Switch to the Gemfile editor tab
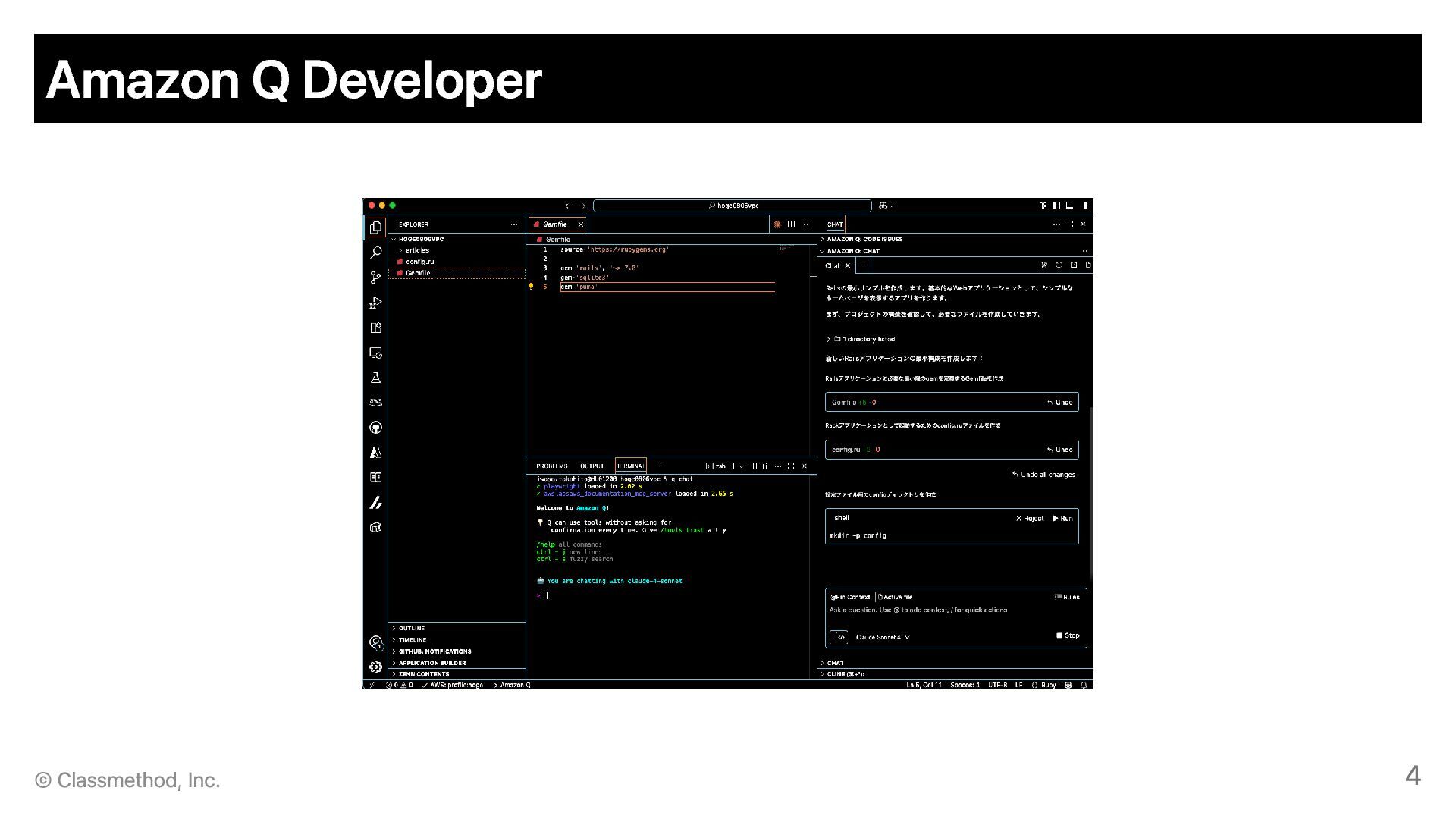The width and height of the screenshot is (1456, 819). click(x=557, y=224)
